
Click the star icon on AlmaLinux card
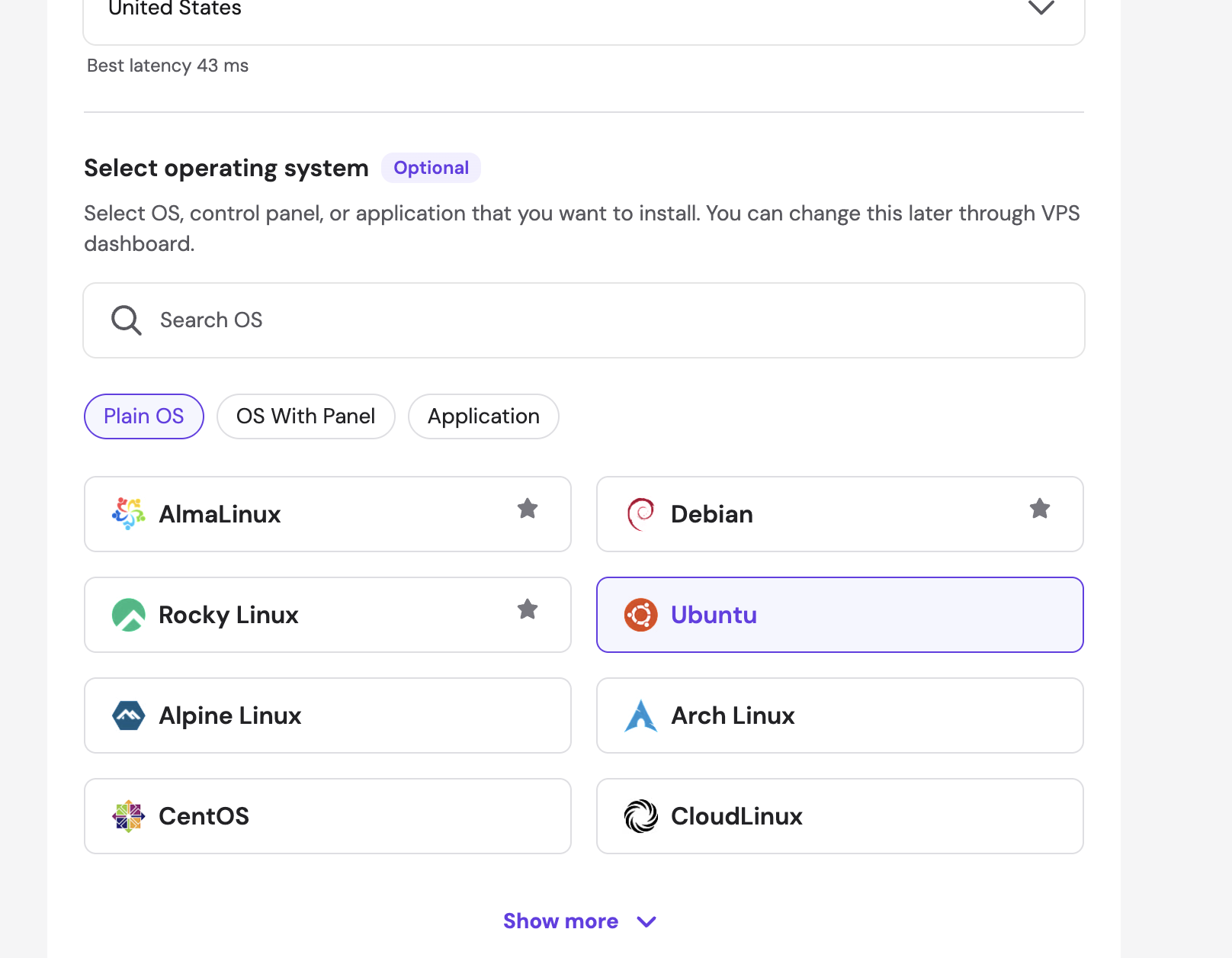click(x=528, y=509)
